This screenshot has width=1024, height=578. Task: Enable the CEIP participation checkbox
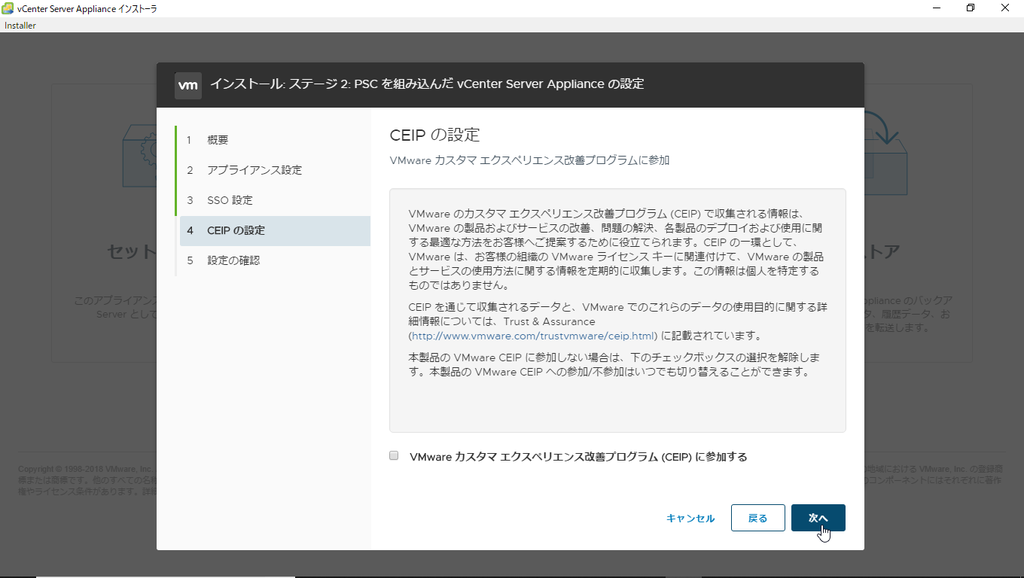394,456
